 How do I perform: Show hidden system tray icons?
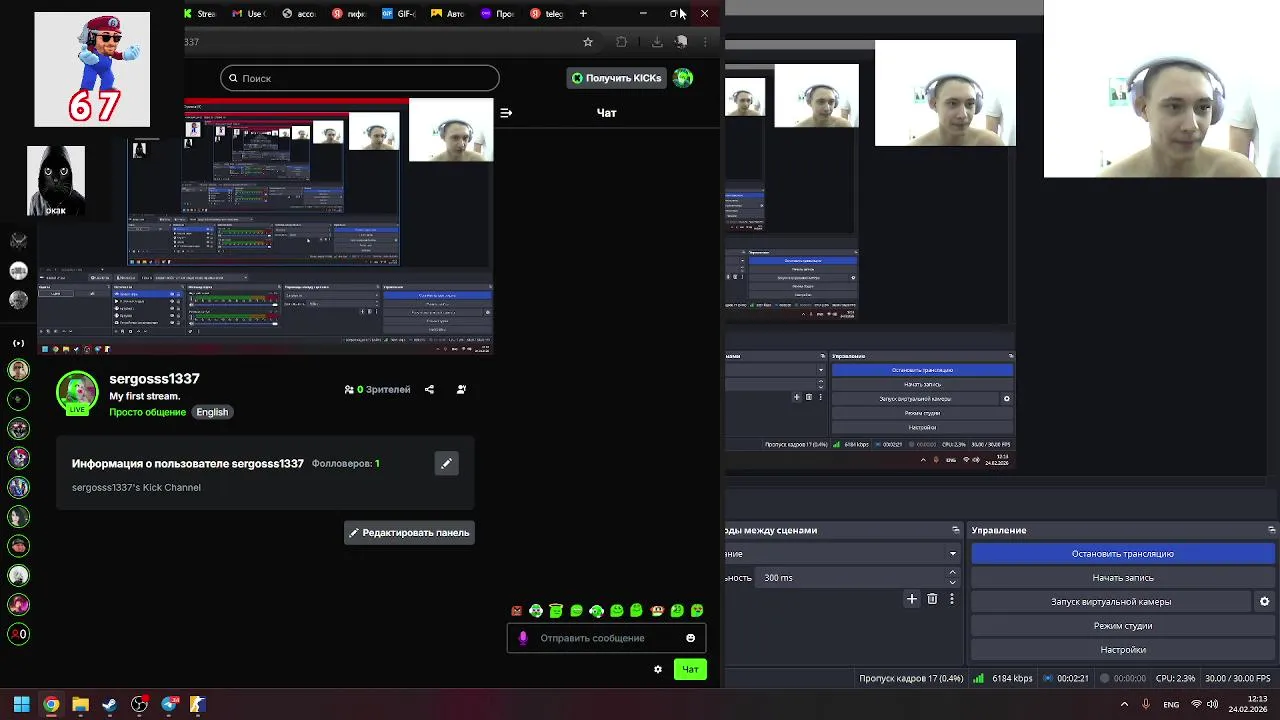pyautogui.click(x=1125, y=704)
